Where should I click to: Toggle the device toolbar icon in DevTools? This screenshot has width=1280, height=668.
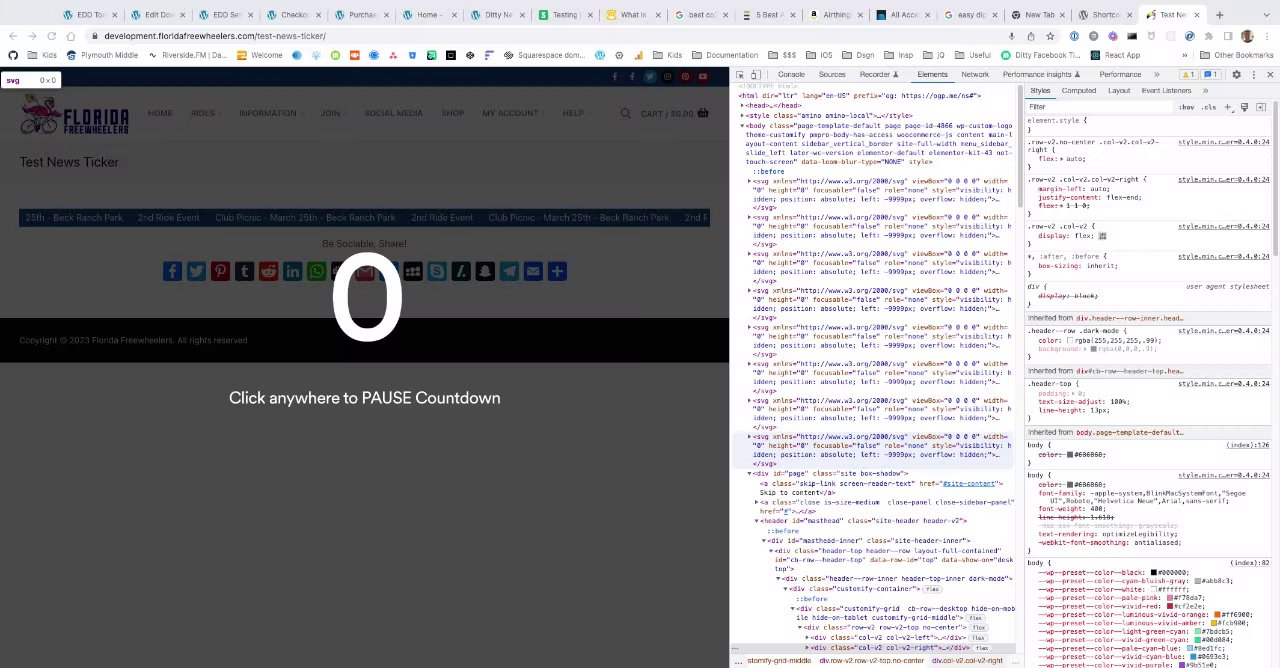coord(755,75)
